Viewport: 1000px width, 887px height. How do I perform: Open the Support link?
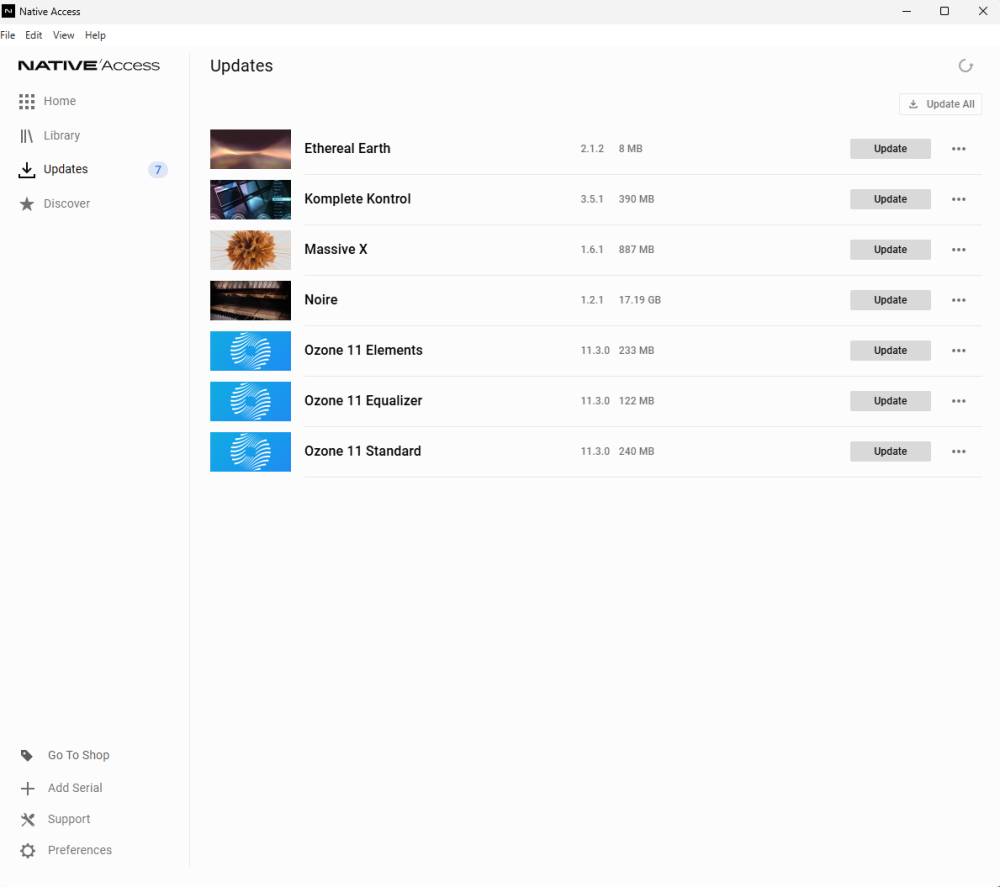(x=69, y=819)
